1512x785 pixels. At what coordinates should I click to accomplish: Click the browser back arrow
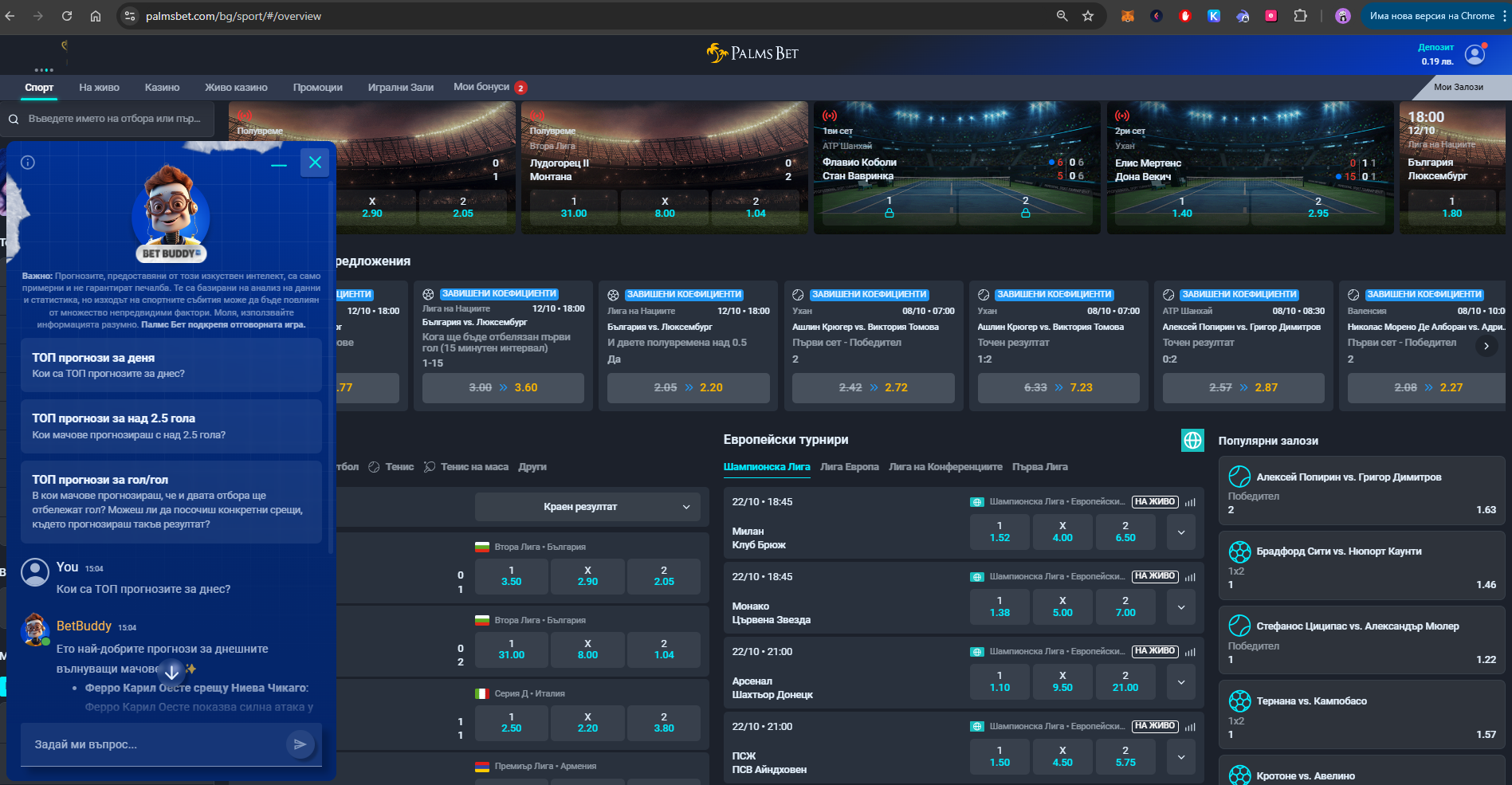[10, 16]
